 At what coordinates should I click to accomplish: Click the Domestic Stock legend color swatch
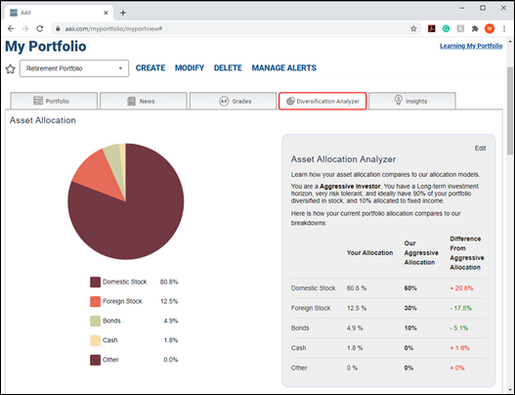[x=95, y=282]
